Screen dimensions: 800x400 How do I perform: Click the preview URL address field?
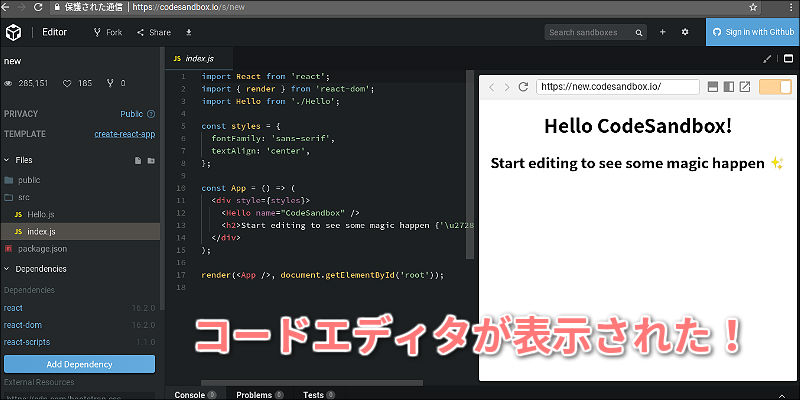[x=618, y=87]
